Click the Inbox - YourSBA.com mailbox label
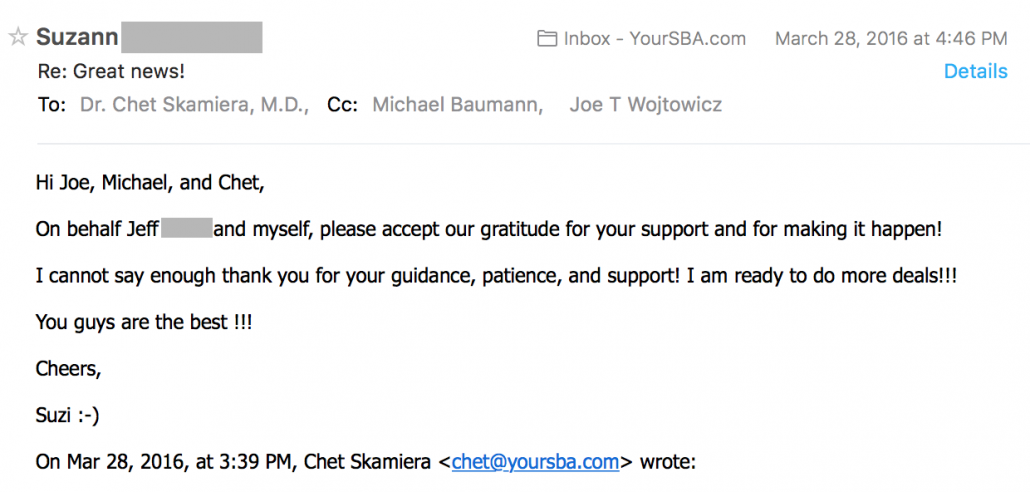1030x492 pixels. tap(654, 39)
